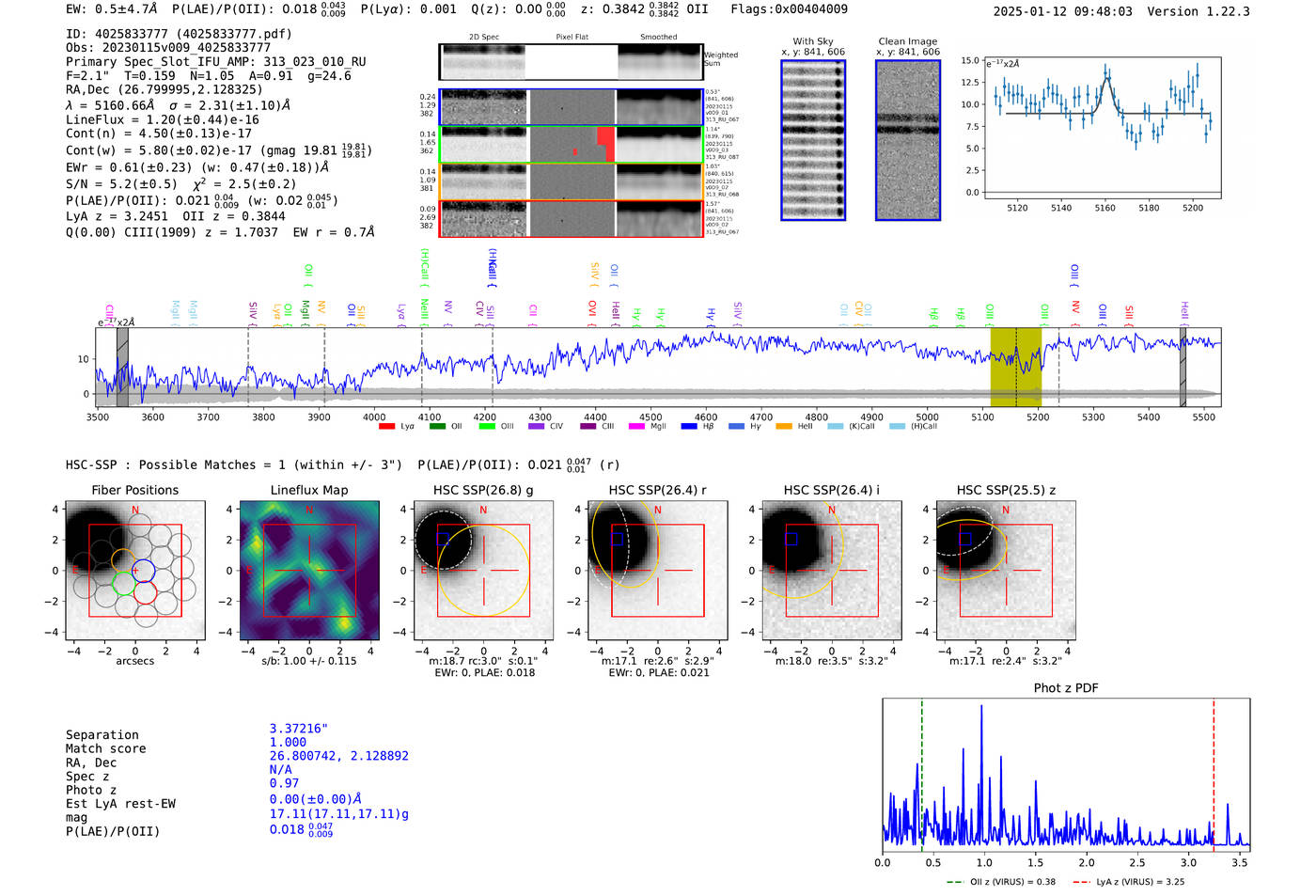Select the HSC SSP(26.4) r image

click(x=657, y=570)
